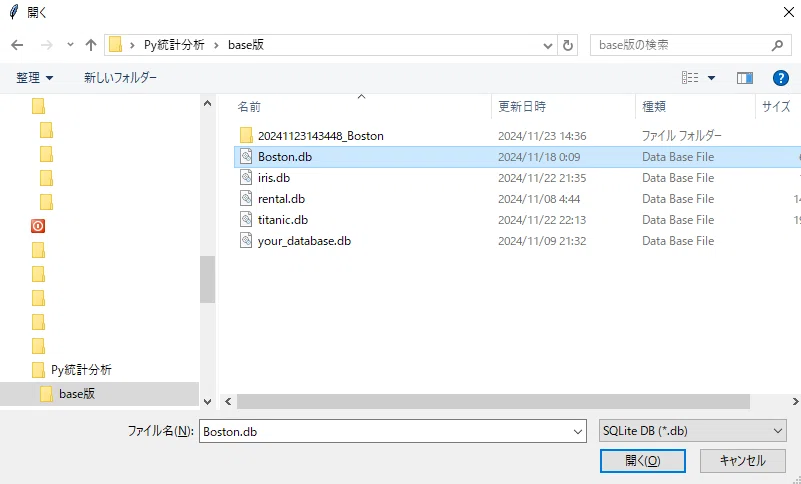This screenshot has height=484, width=801.
Task: Click the 20241123143448_Boston folder icon
Action: [246, 135]
